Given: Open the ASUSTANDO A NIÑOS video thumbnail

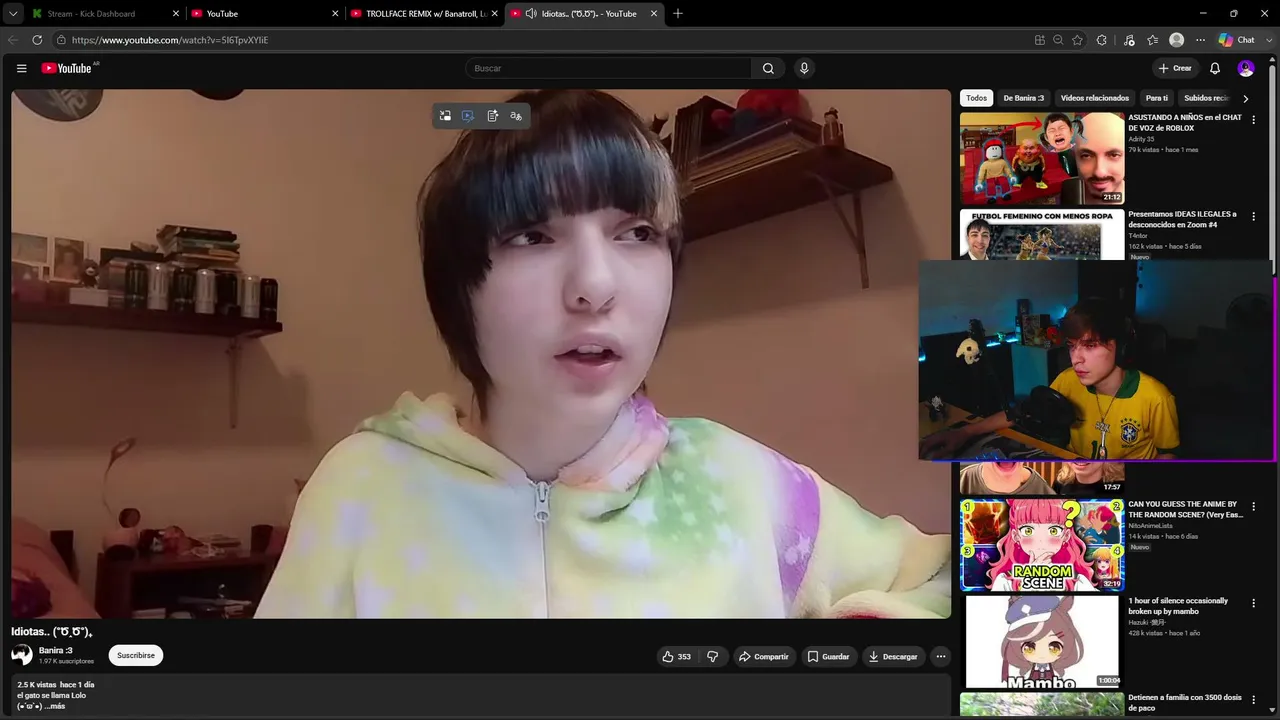Looking at the screenshot, I should [1042, 158].
